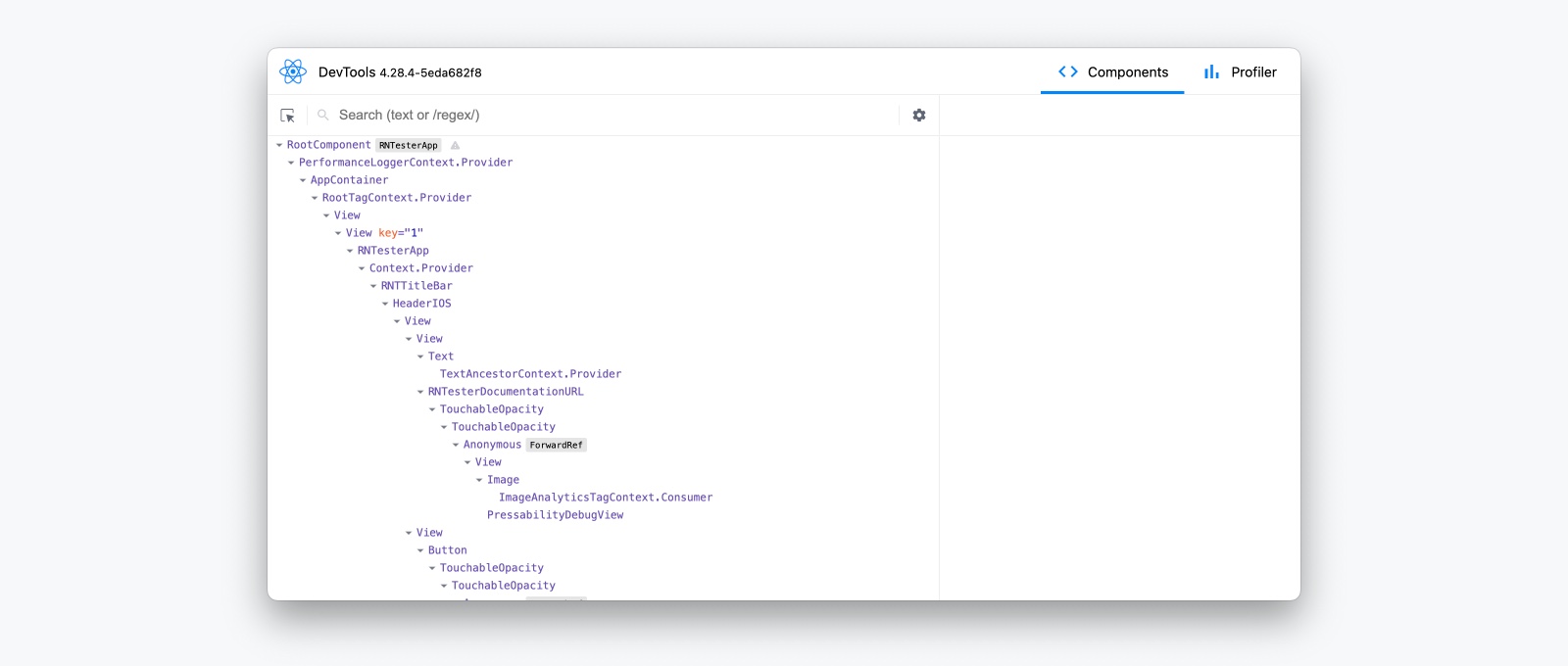The height and width of the screenshot is (666, 1568).
Task: Select the TextAncestorContext.Provider component
Action: coord(530,374)
